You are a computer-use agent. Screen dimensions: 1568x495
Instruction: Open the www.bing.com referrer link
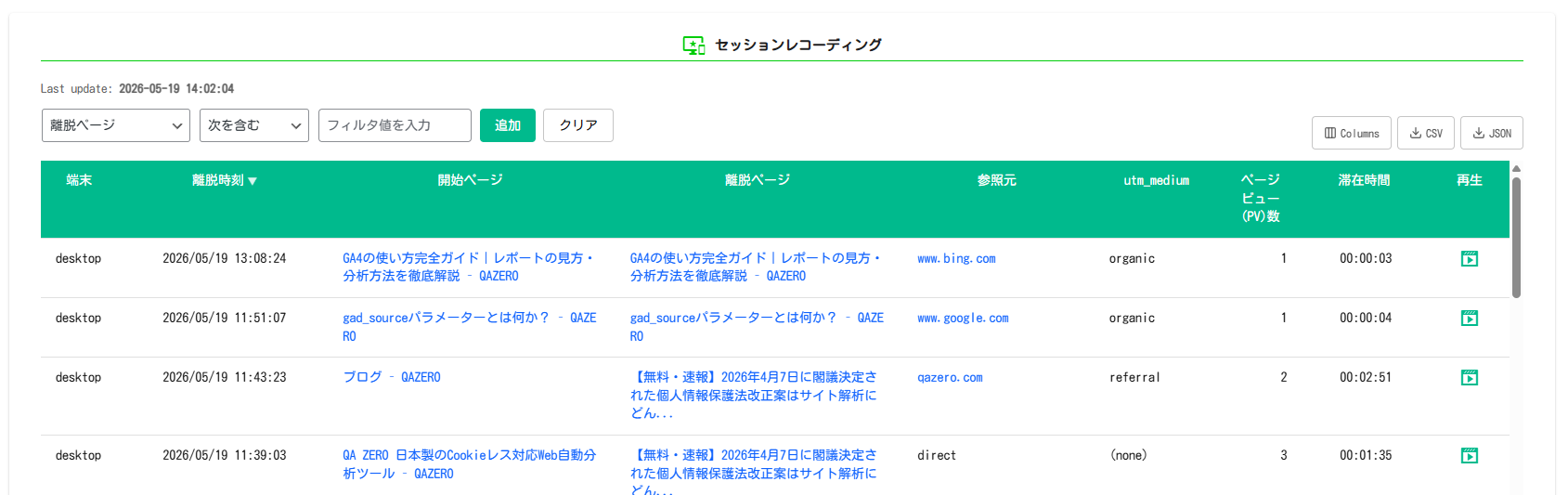point(956,259)
